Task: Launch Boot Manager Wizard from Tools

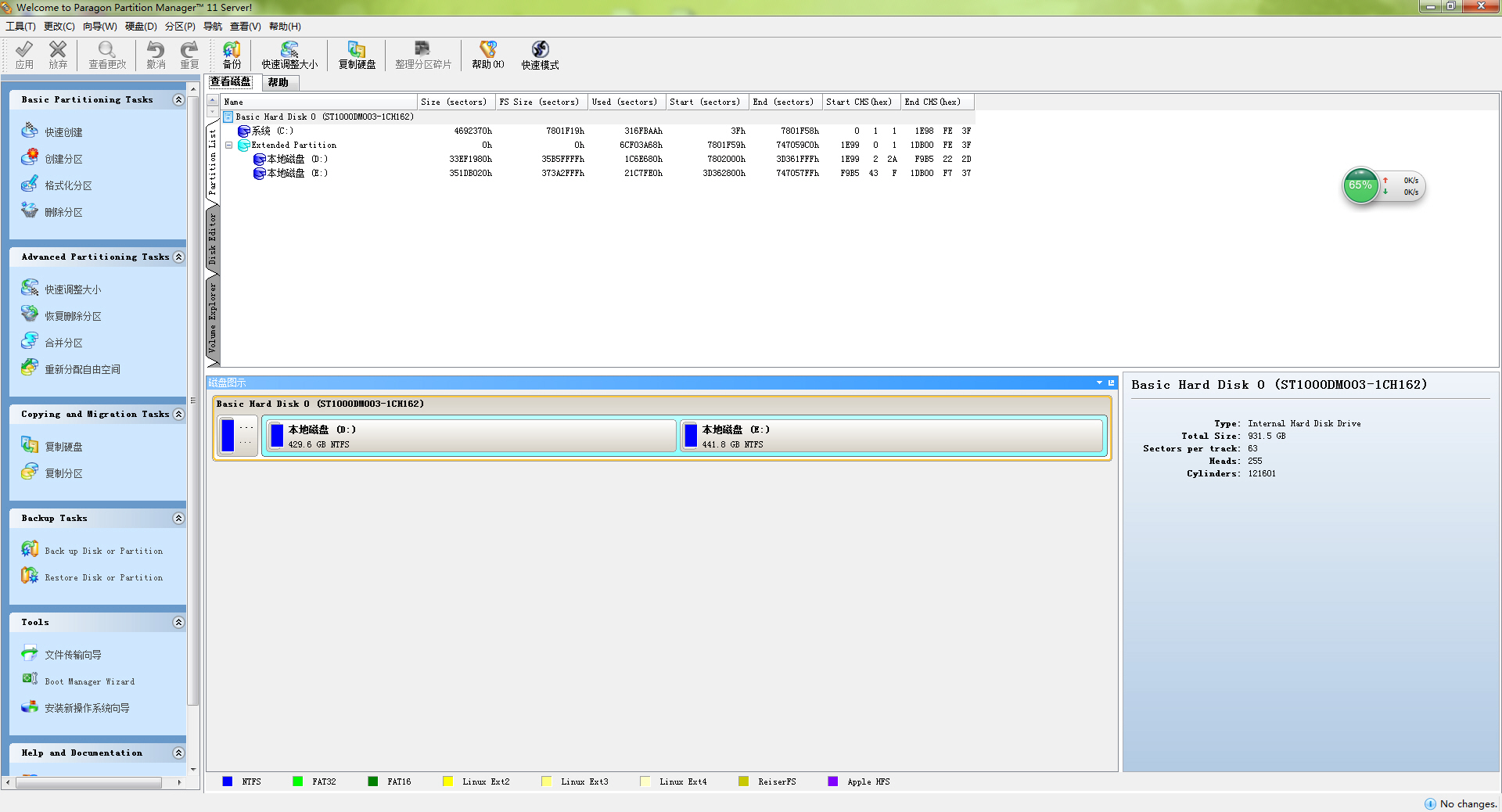Action: (x=78, y=681)
